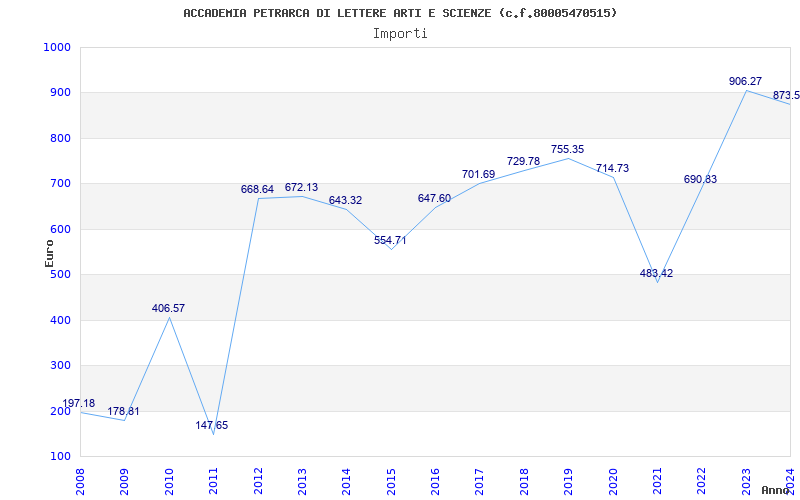Click x-axis year label 2018
The image size is (800, 500).
click(524, 481)
